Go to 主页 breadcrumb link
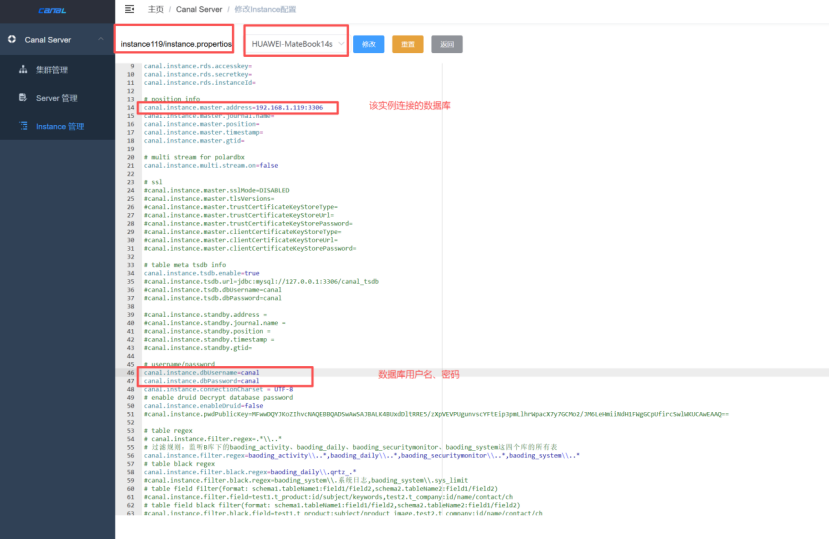This screenshot has height=539, width=830. (156, 10)
